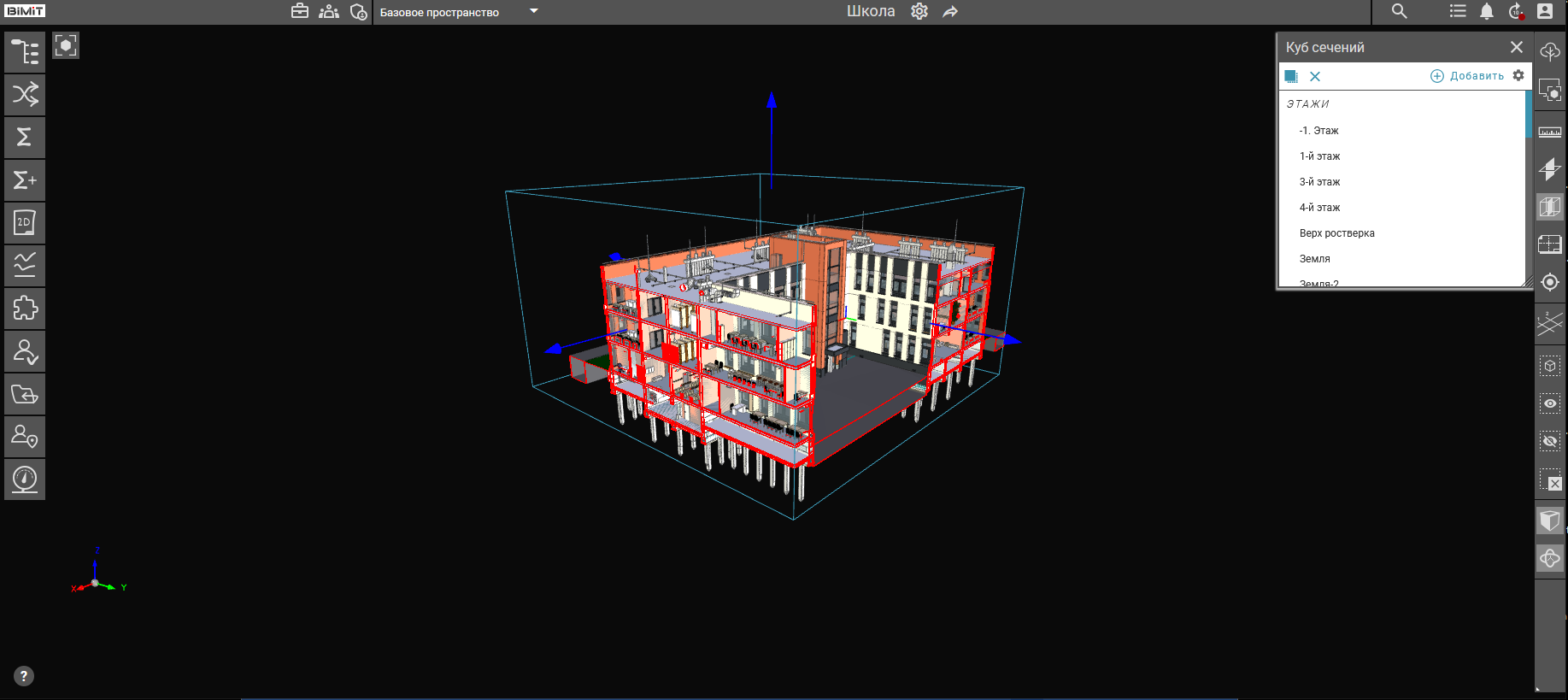
Task: Show selected elements with eye icon
Action: click(1549, 403)
